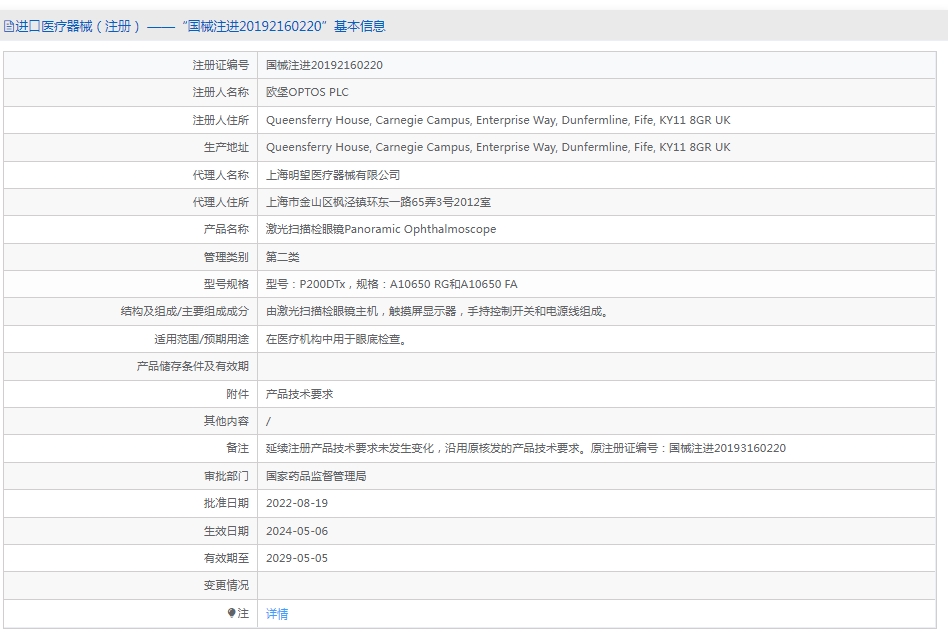Select the P200DTx model specification value
This screenshot has height=633, width=948.
tap(392, 284)
